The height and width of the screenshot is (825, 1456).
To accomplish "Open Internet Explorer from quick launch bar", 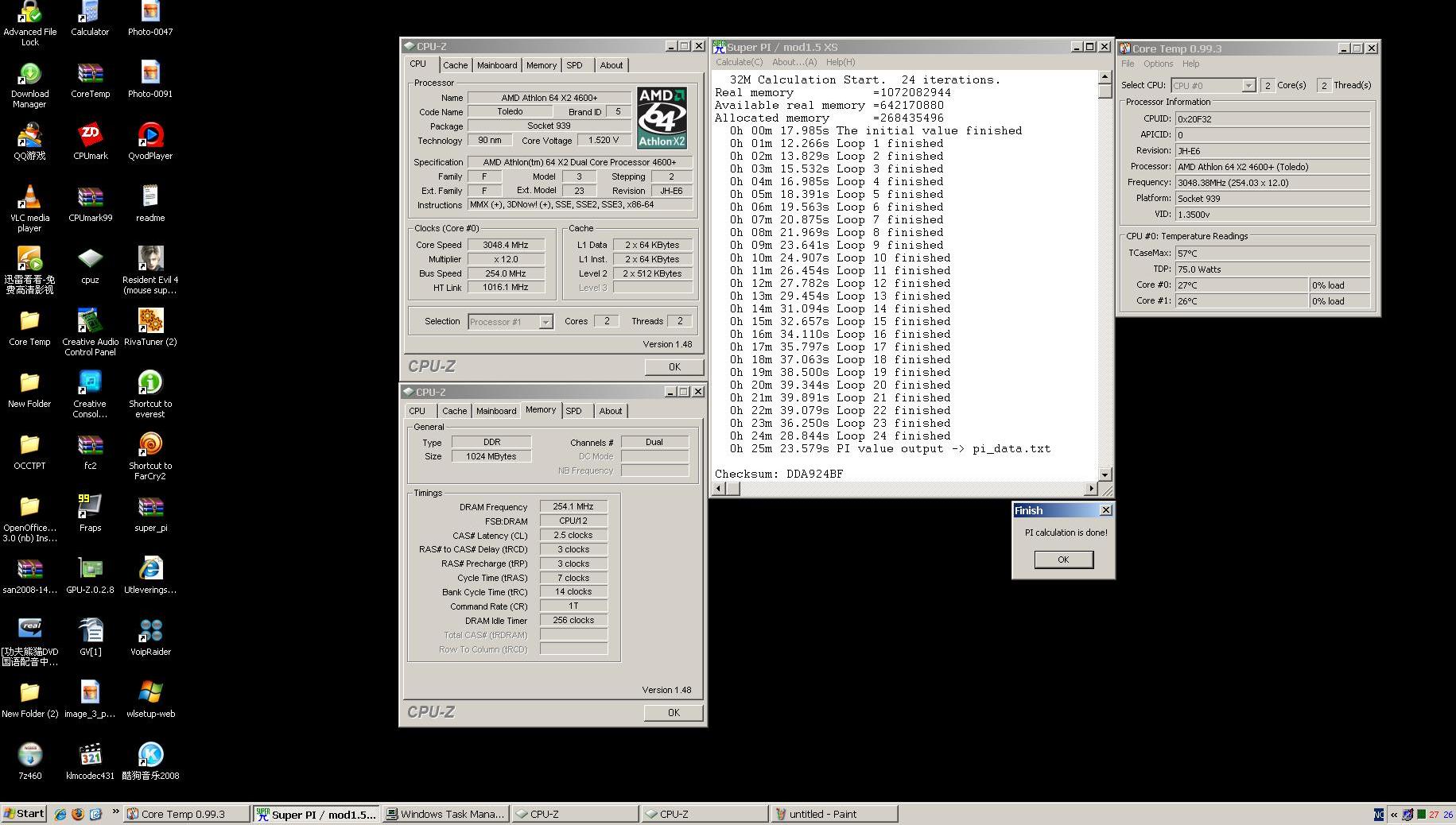I will (60, 814).
